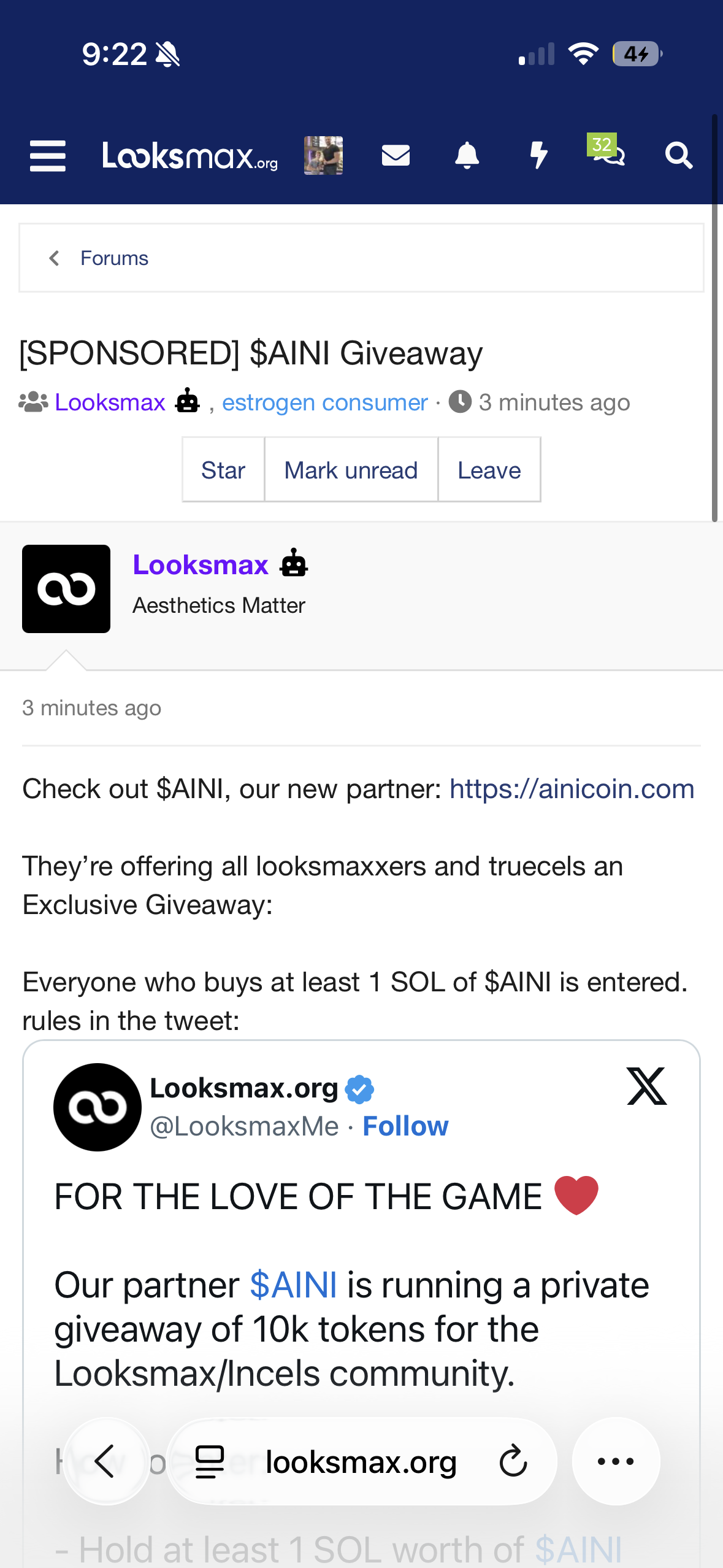
Task: Tap the browser back arrow button
Action: pos(106,1461)
